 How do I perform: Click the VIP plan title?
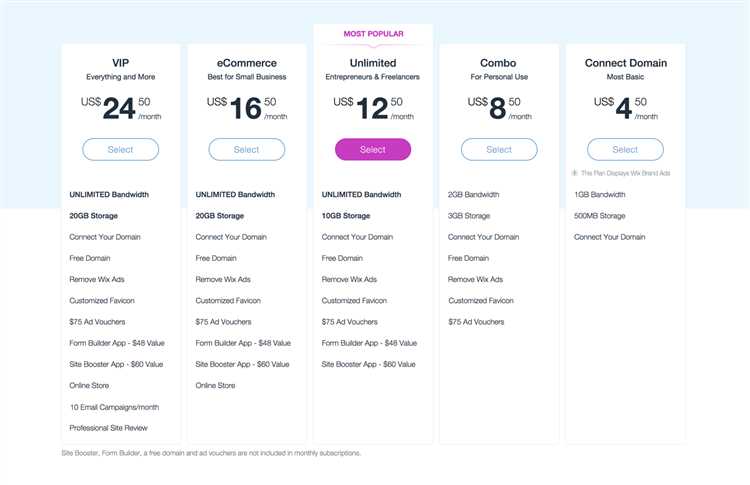click(121, 63)
